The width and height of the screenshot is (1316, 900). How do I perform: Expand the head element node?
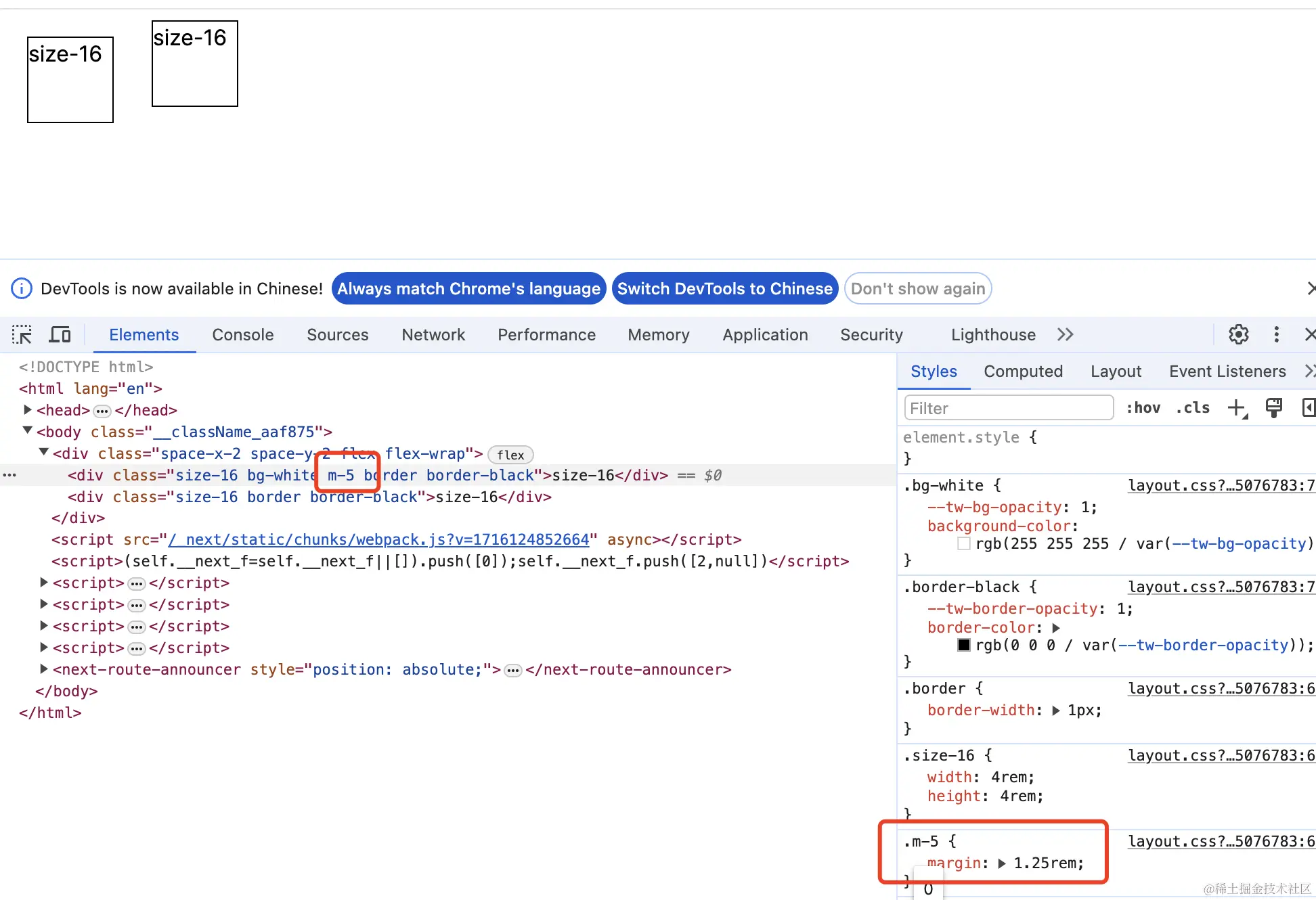pyautogui.click(x=28, y=410)
